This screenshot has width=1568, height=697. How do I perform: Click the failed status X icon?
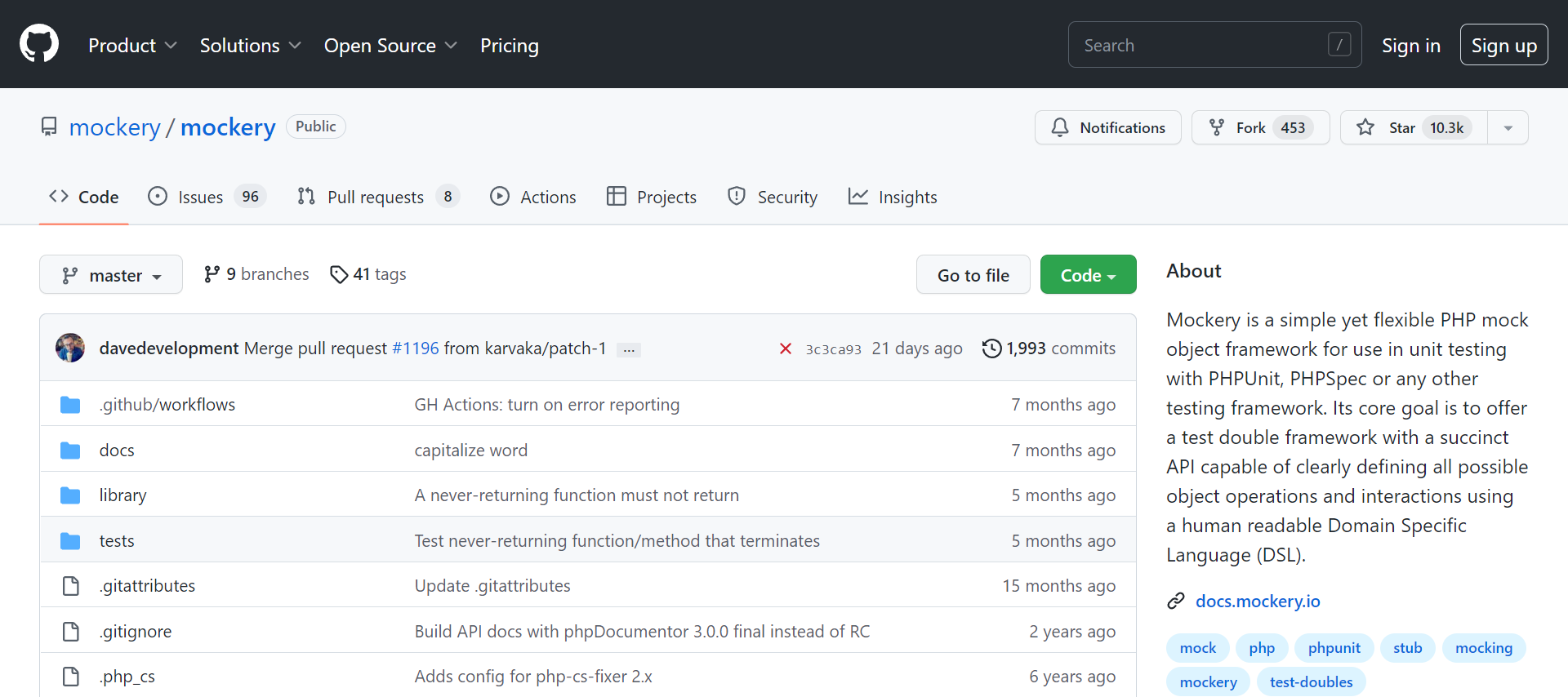coord(786,348)
